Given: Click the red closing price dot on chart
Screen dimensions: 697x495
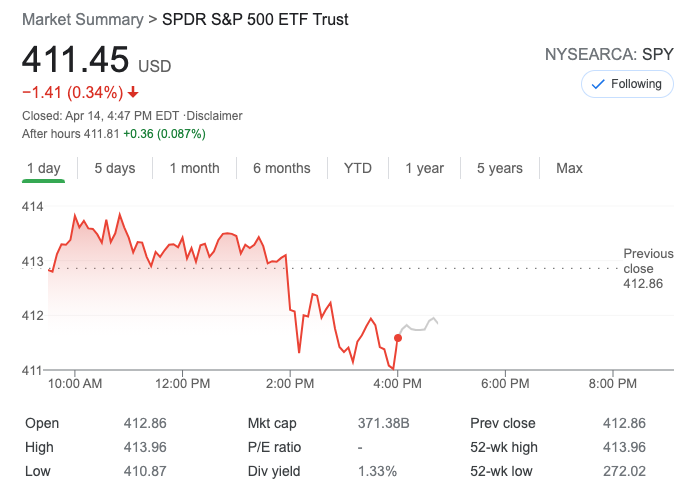Looking at the screenshot, I should 398,338.
